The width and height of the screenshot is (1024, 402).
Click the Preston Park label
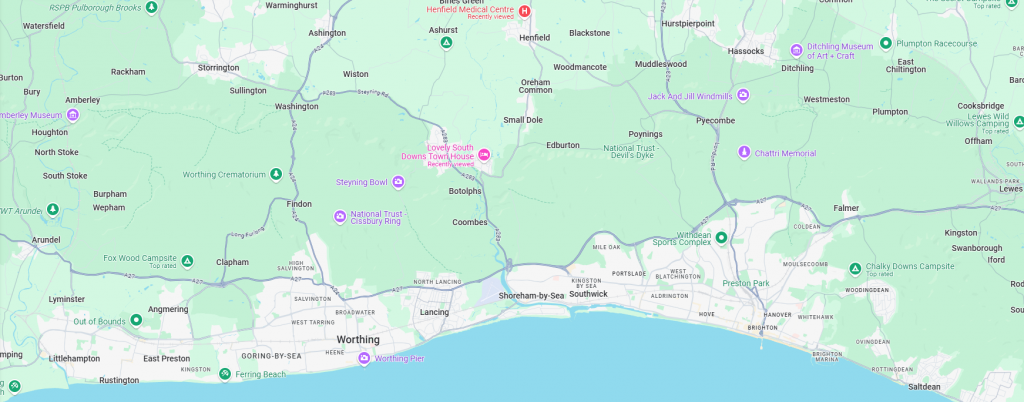(746, 283)
